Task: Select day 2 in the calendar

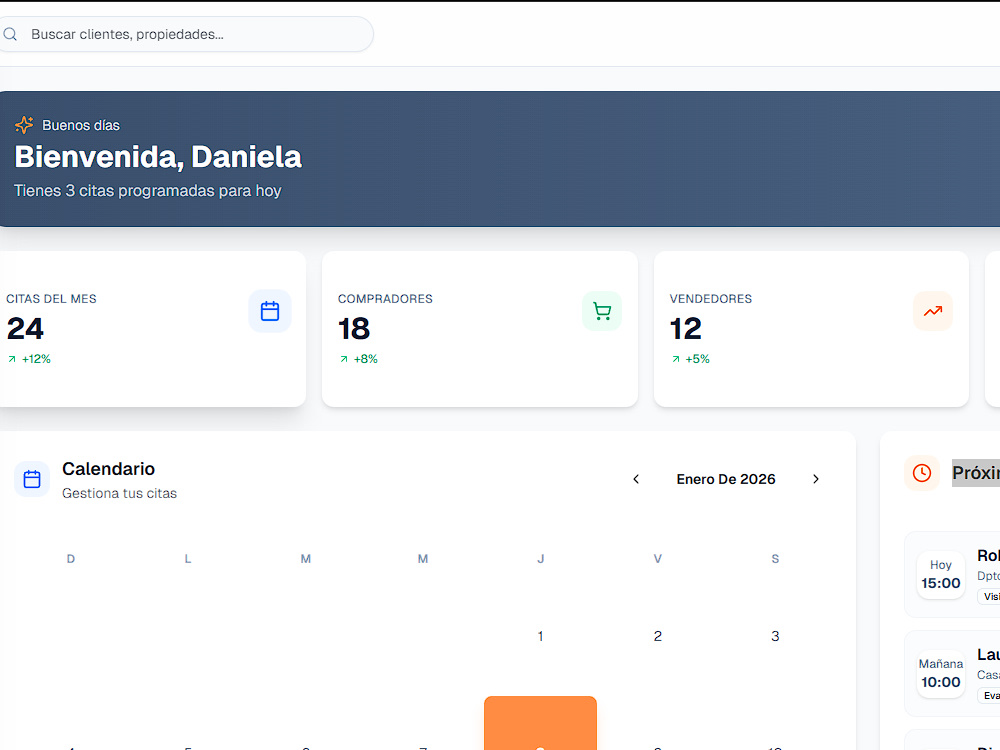Action: point(658,636)
